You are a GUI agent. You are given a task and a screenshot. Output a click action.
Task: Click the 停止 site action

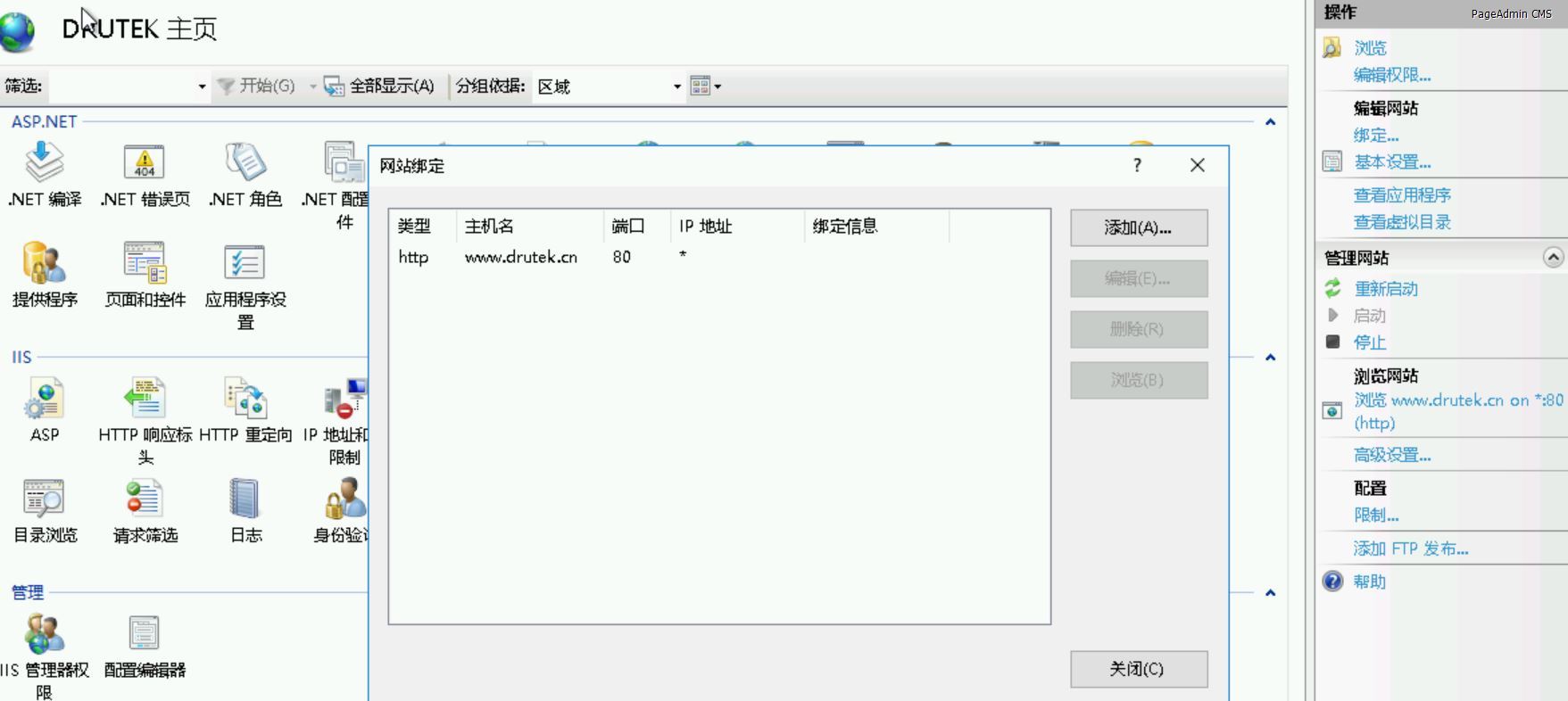tap(1370, 342)
